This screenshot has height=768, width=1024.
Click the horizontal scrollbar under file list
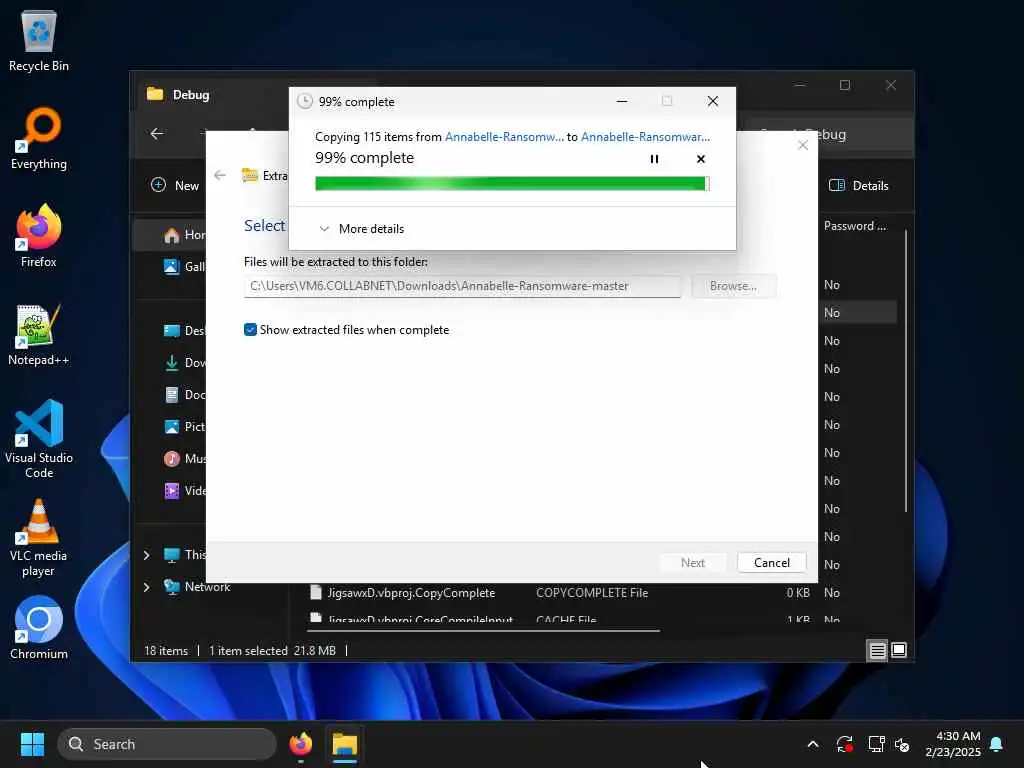point(483,631)
